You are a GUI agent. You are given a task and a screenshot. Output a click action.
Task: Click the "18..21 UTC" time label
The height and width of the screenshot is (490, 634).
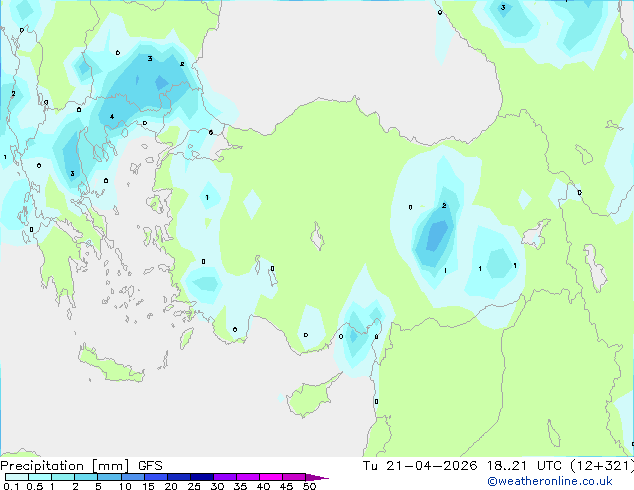coord(524,466)
